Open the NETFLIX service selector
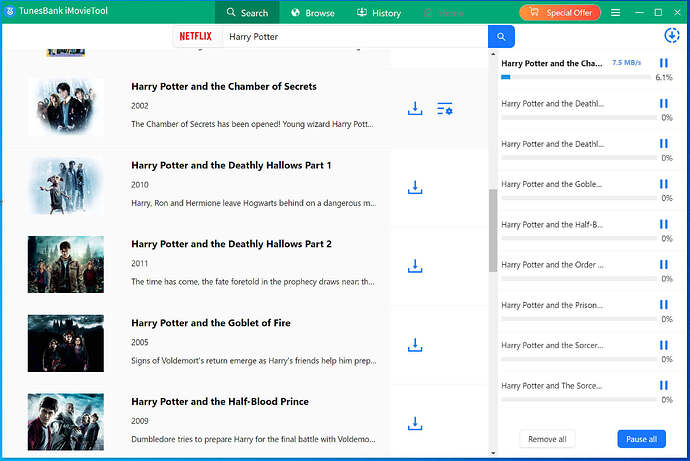The width and height of the screenshot is (690, 461). [x=195, y=36]
